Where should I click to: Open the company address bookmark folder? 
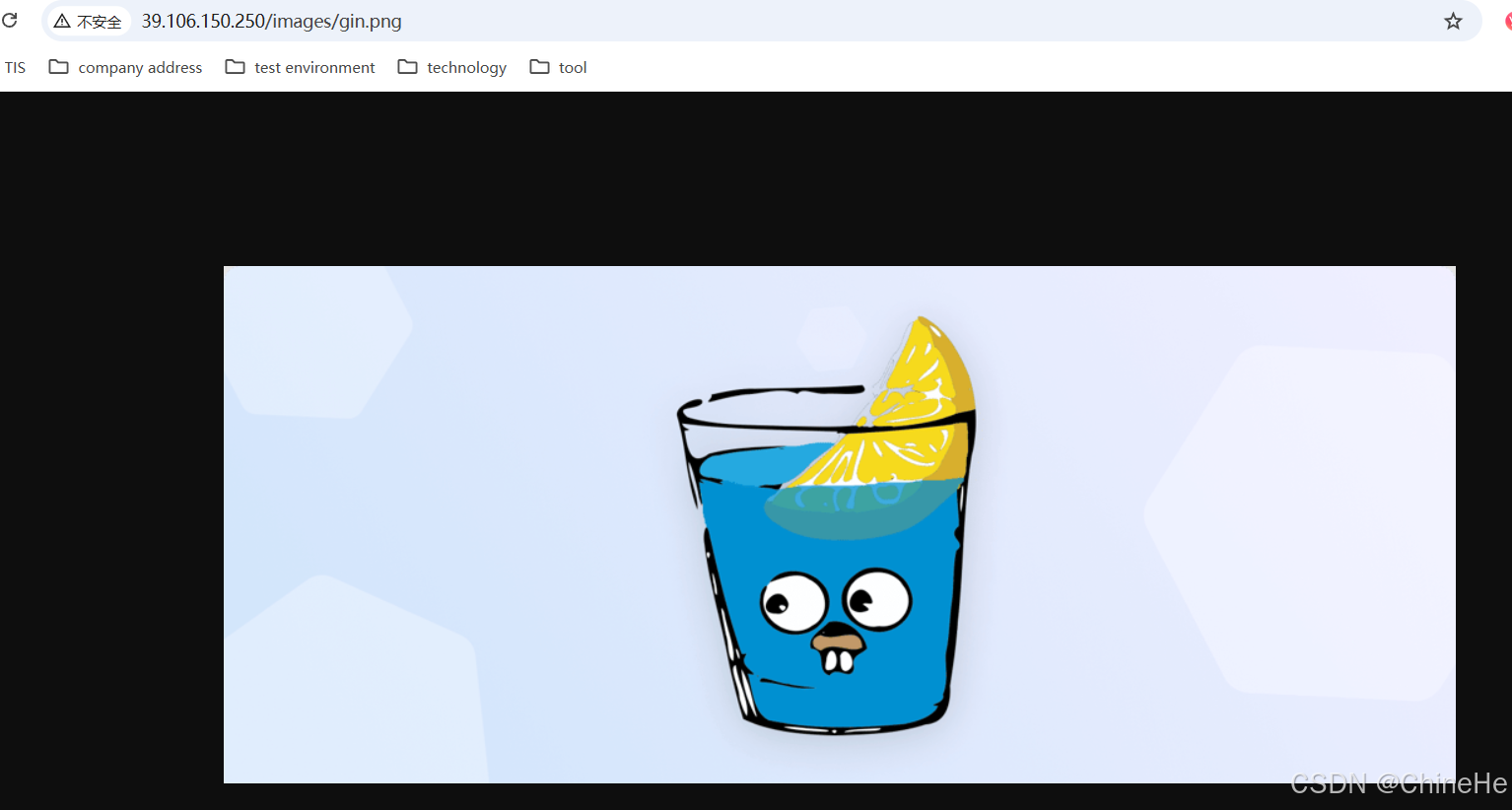click(x=126, y=67)
